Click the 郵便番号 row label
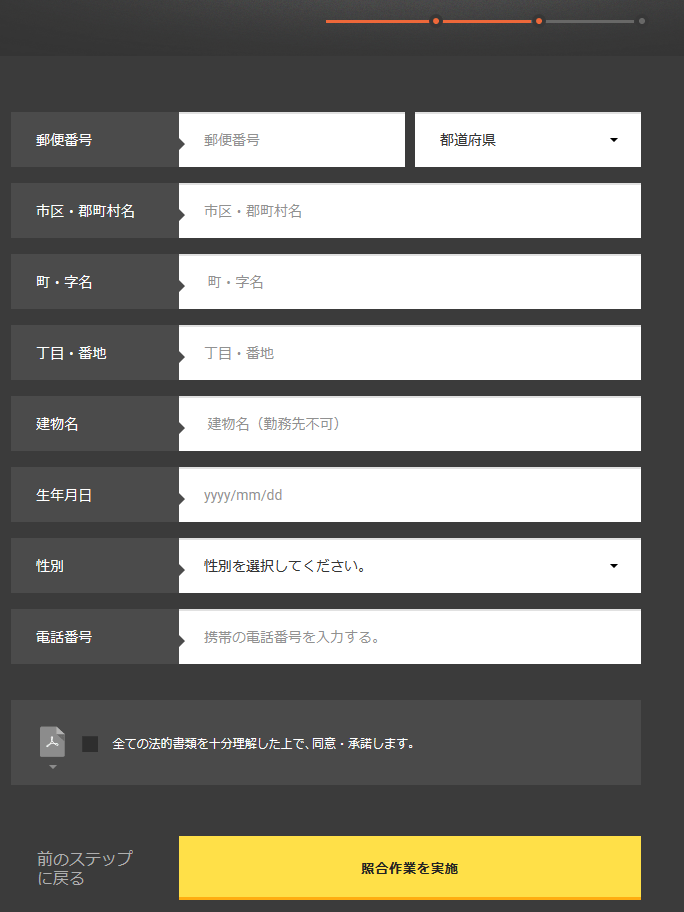This screenshot has height=912, width=684. coord(64,140)
